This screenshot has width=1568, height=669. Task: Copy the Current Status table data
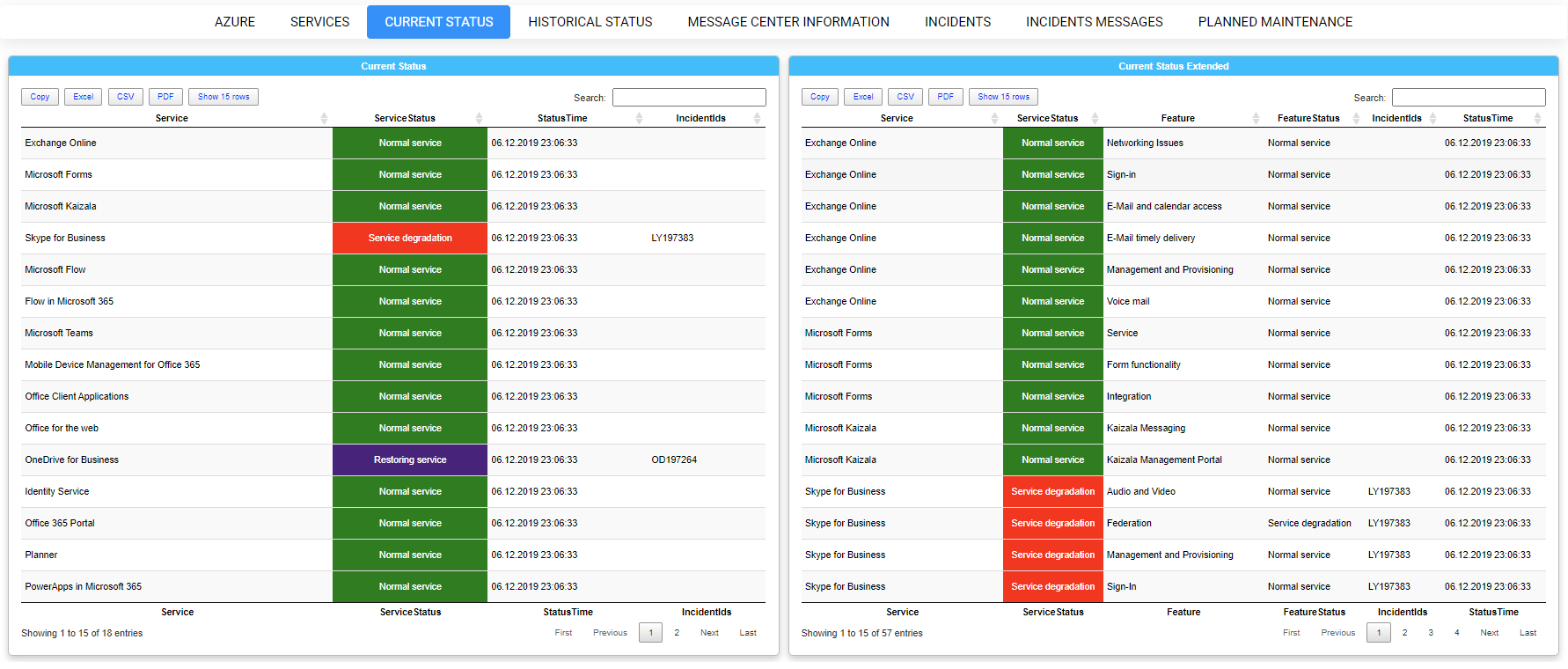tap(40, 97)
